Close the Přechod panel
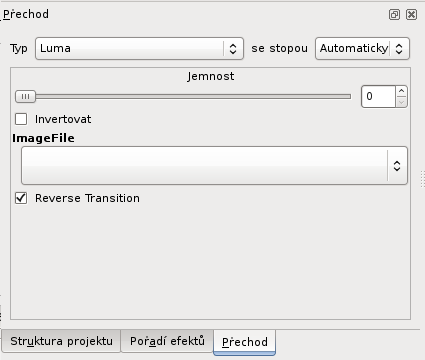This screenshot has height=360, width=425. 412,15
